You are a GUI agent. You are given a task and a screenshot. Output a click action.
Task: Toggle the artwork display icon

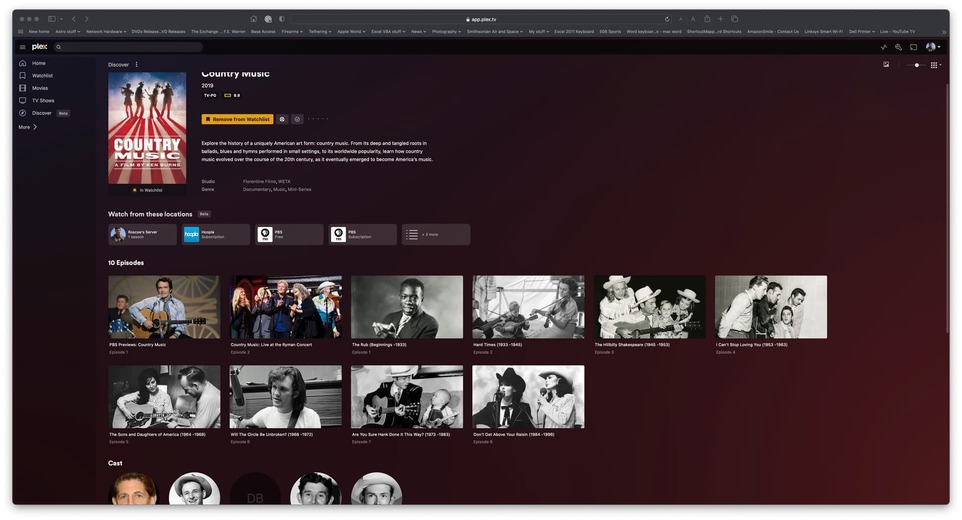(886, 64)
